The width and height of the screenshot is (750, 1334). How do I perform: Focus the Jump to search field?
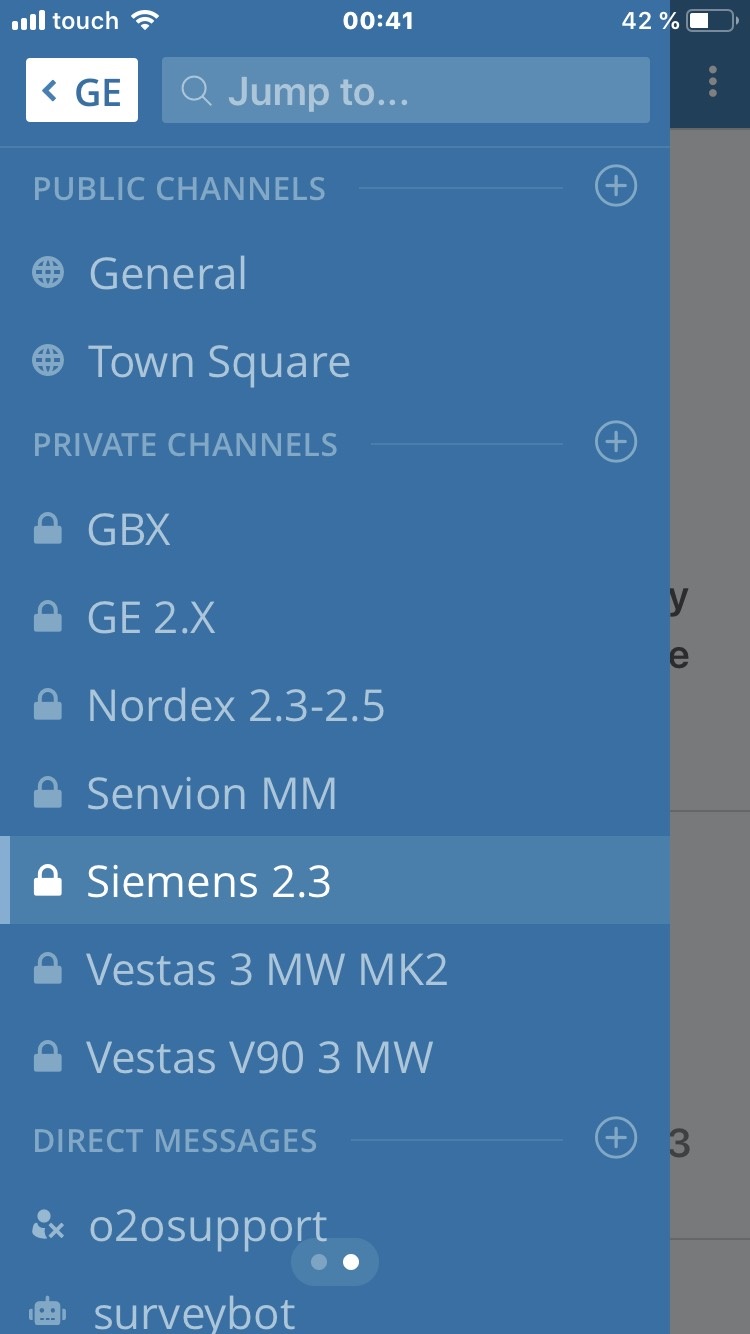pyautogui.click(x=406, y=90)
